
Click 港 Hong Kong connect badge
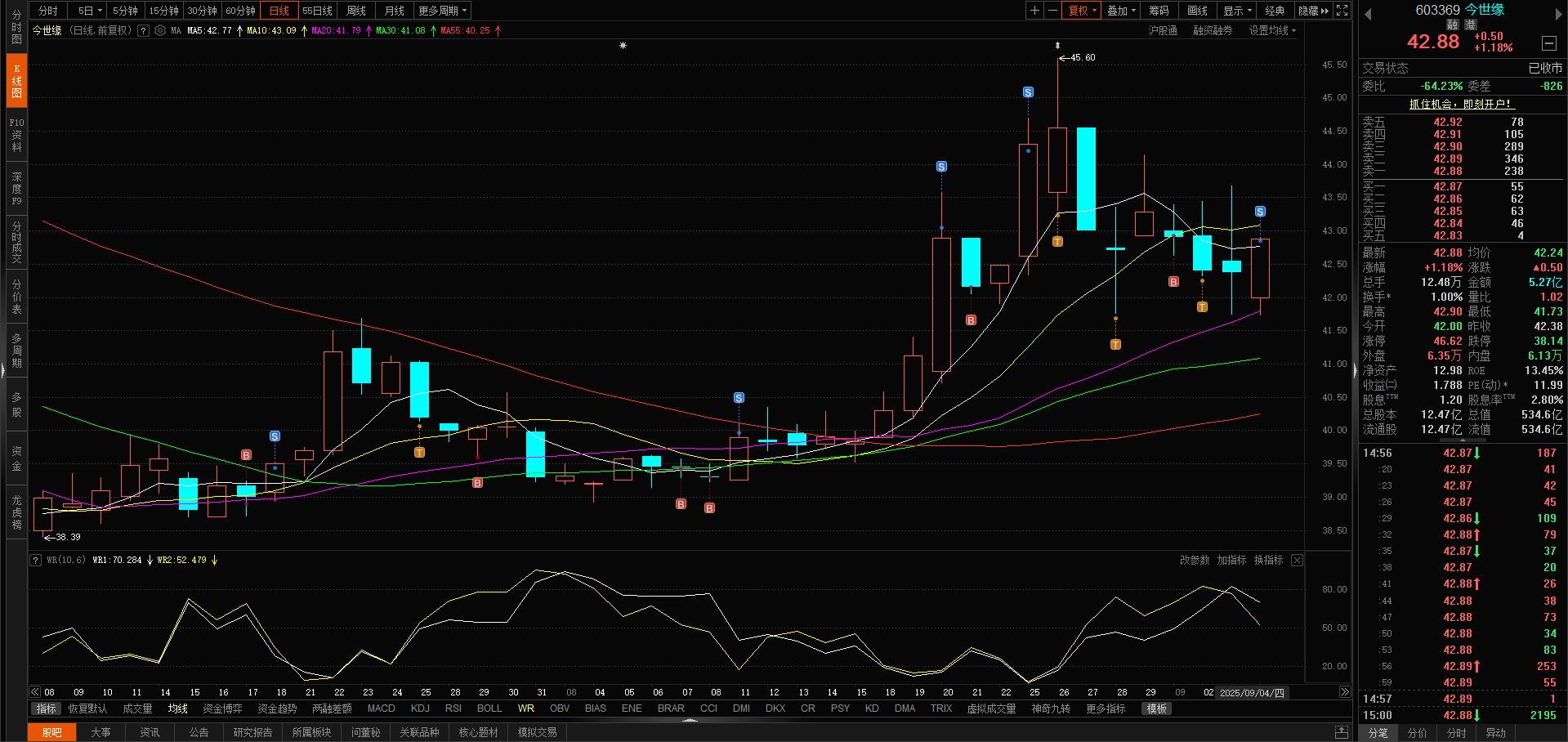[1470, 25]
